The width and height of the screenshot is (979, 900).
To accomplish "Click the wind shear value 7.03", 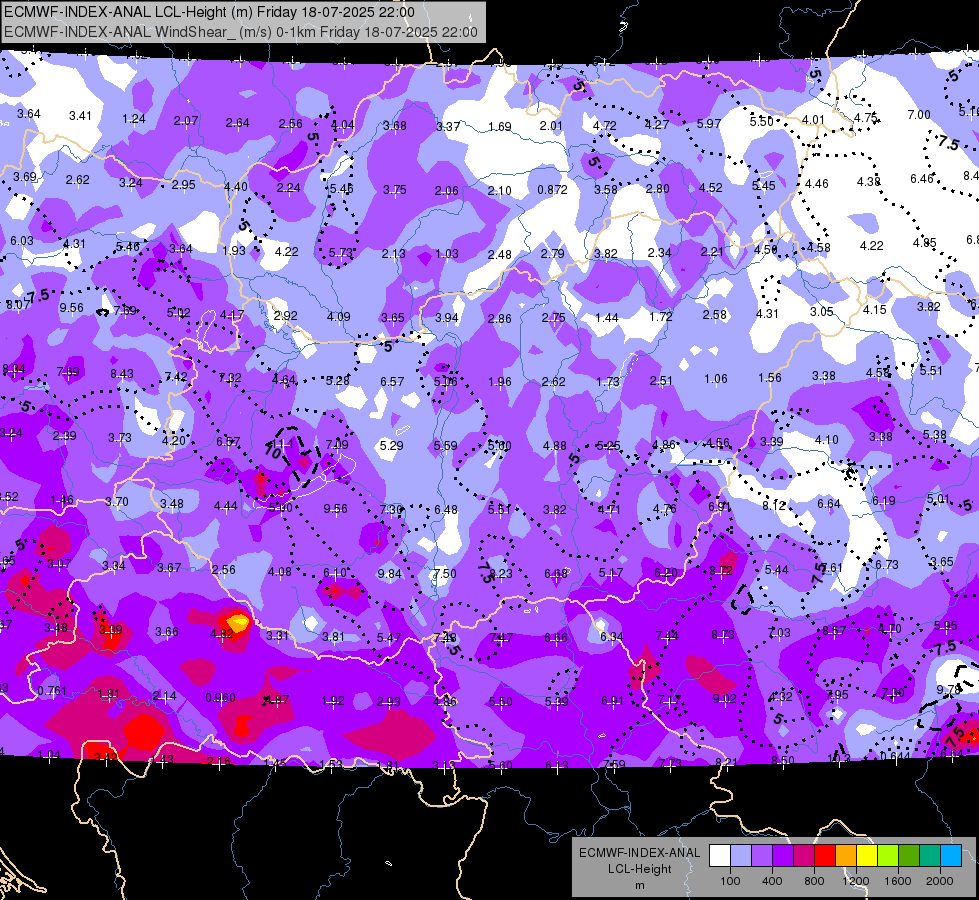I will [779, 633].
